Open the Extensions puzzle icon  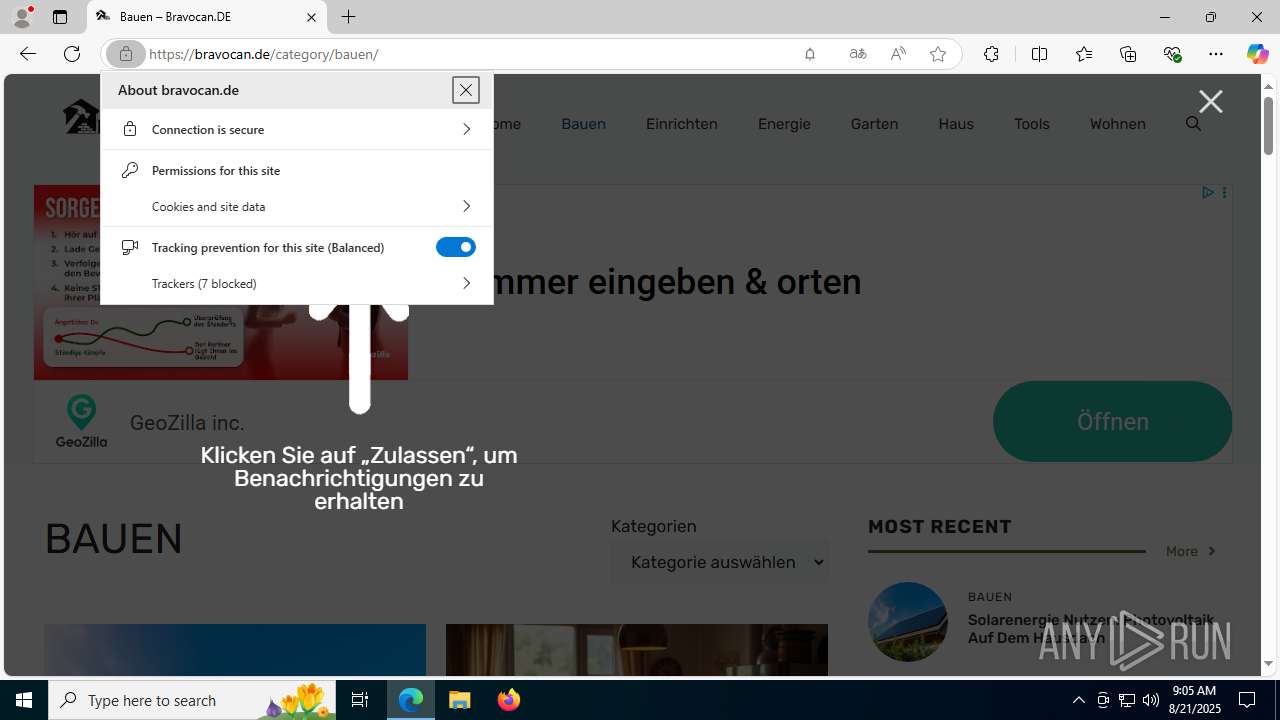point(991,54)
